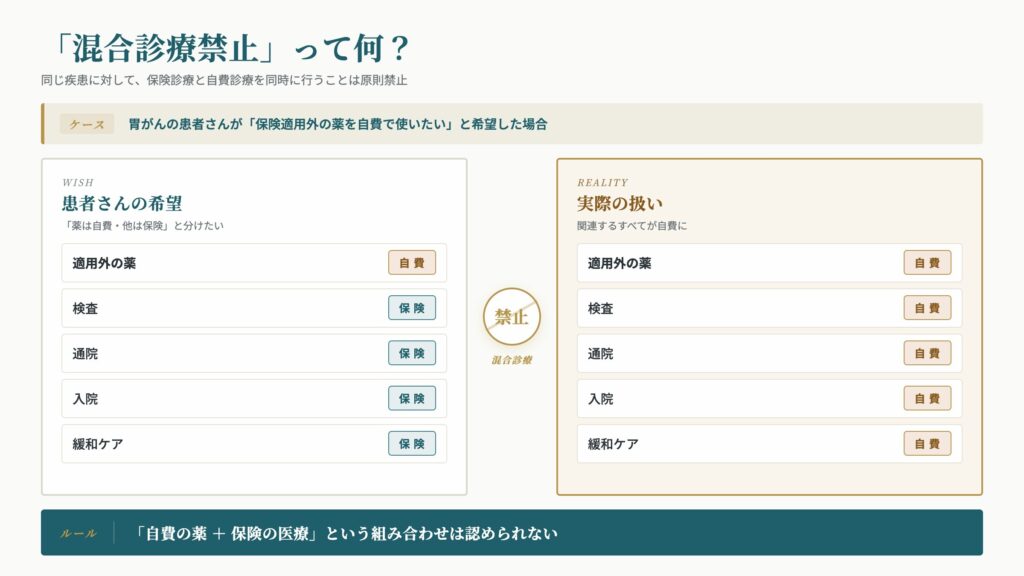Select the 実際の扱い heading

(620, 203)
